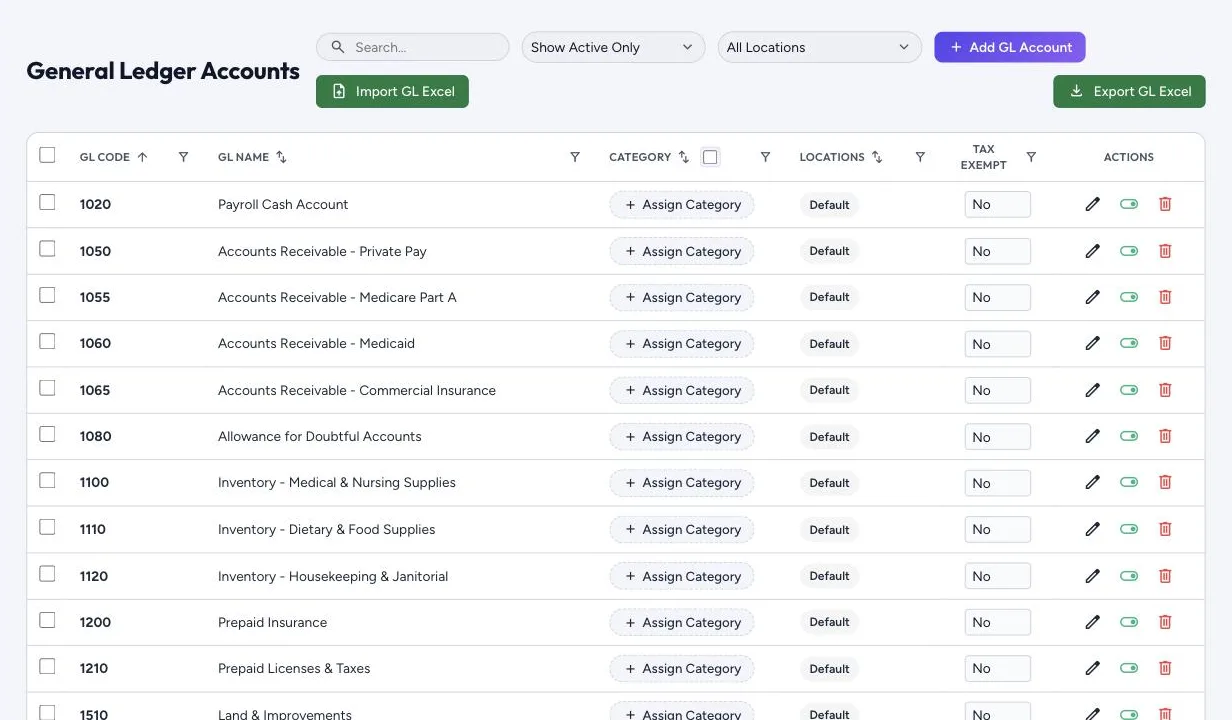Sort the GL Name column

click(281, 157)
